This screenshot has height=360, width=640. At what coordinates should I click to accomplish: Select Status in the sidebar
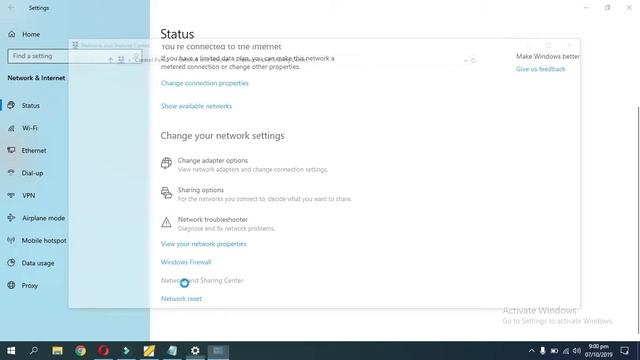click(31, 105)
